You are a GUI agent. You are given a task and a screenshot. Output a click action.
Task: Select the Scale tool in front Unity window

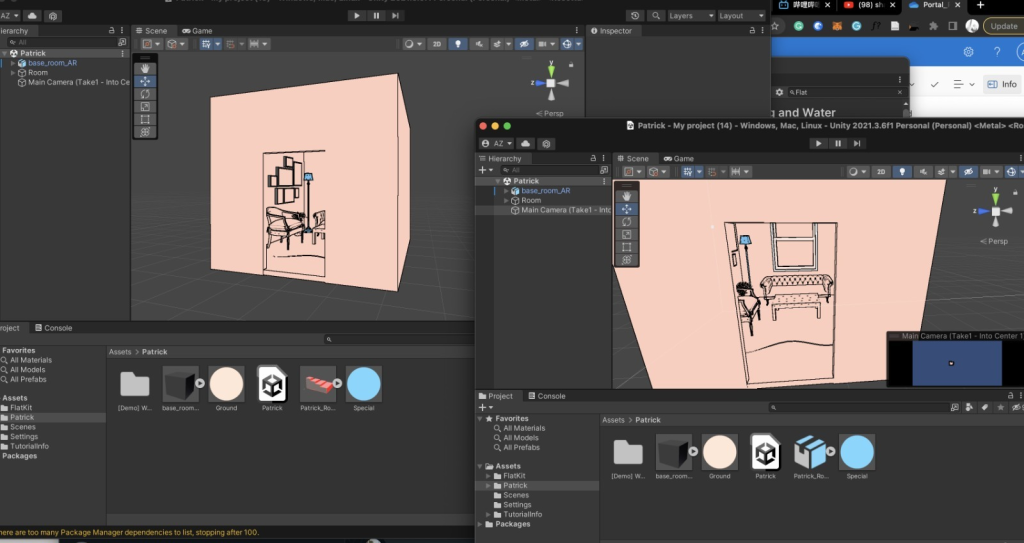click(626, 235)
